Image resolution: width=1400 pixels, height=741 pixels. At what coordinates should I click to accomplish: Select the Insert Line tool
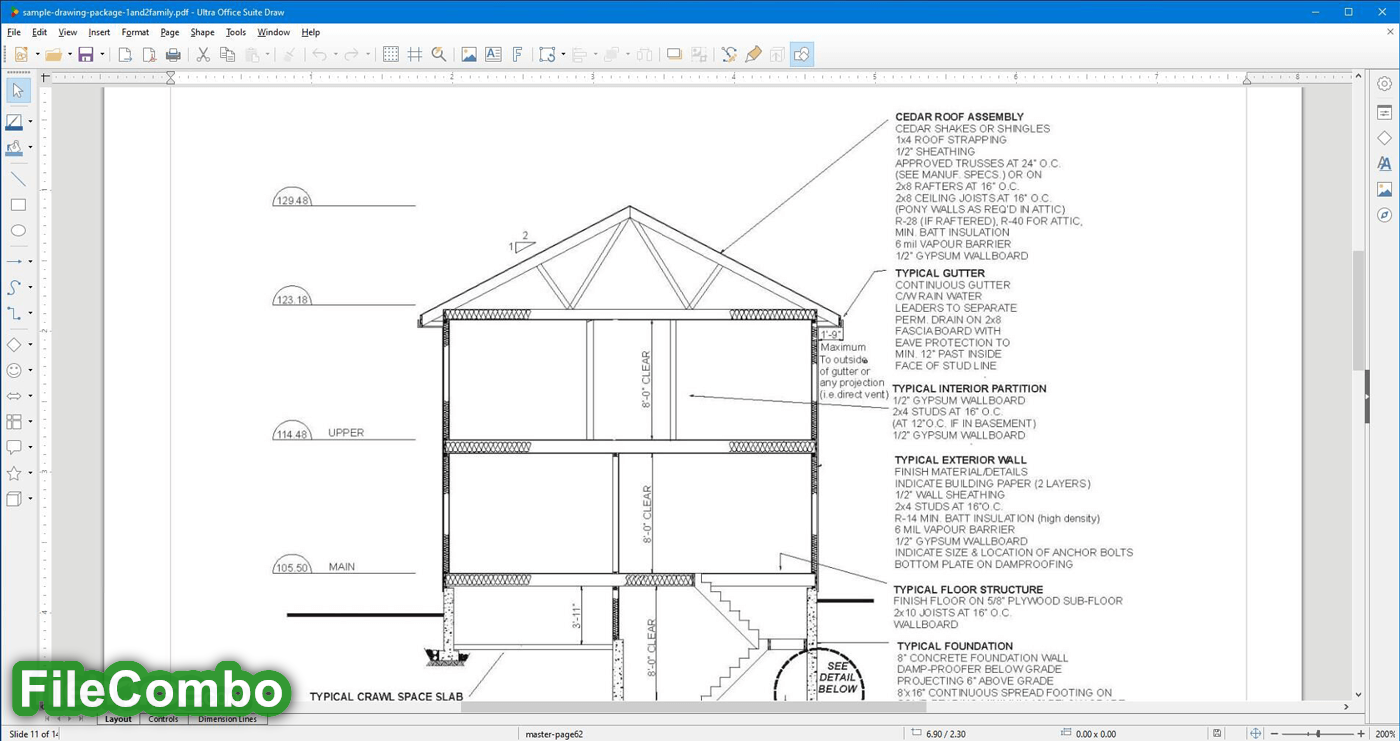coord(18,179)
